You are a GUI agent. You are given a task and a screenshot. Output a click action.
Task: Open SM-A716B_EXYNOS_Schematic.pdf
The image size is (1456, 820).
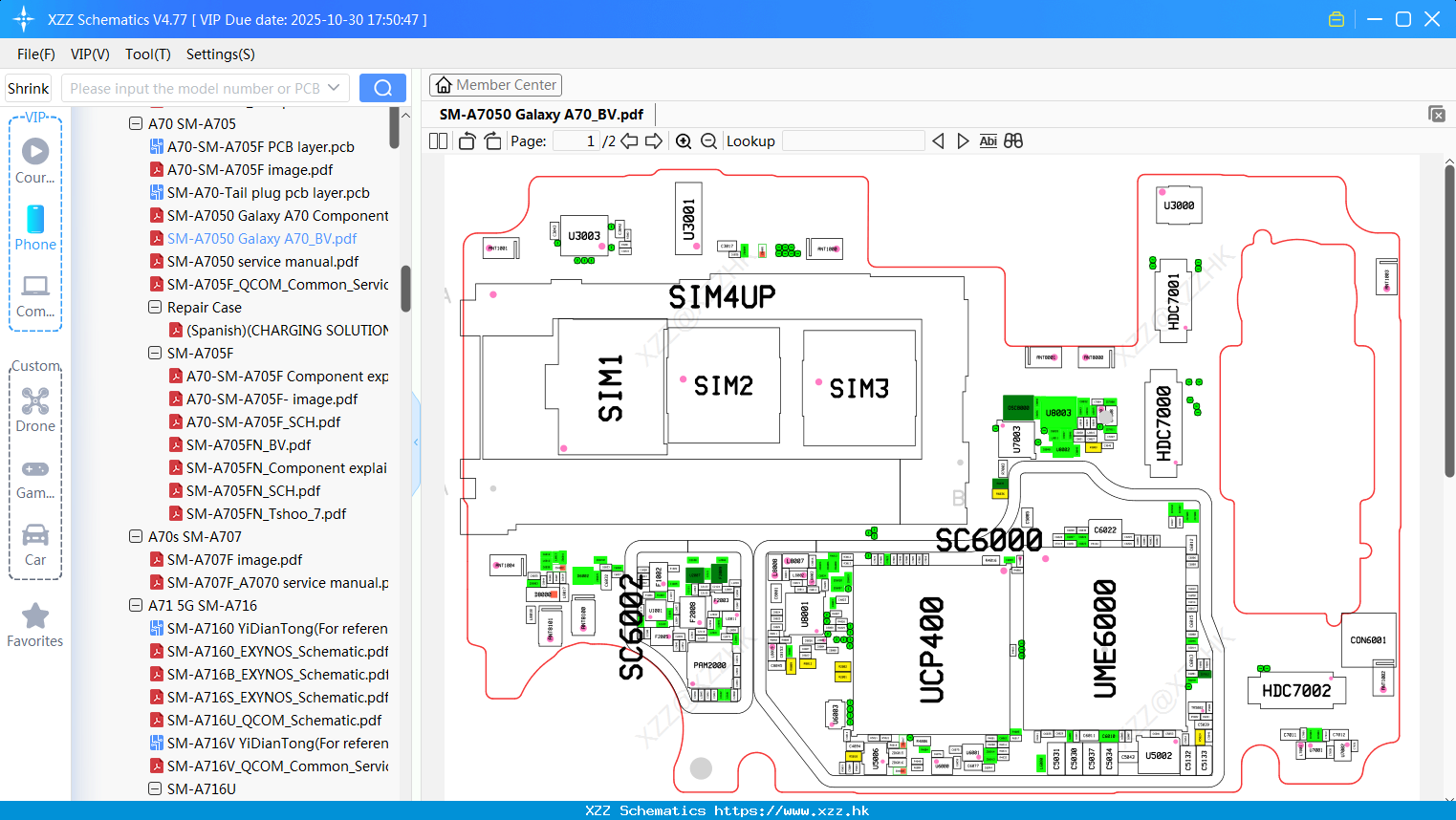[277, 675]
